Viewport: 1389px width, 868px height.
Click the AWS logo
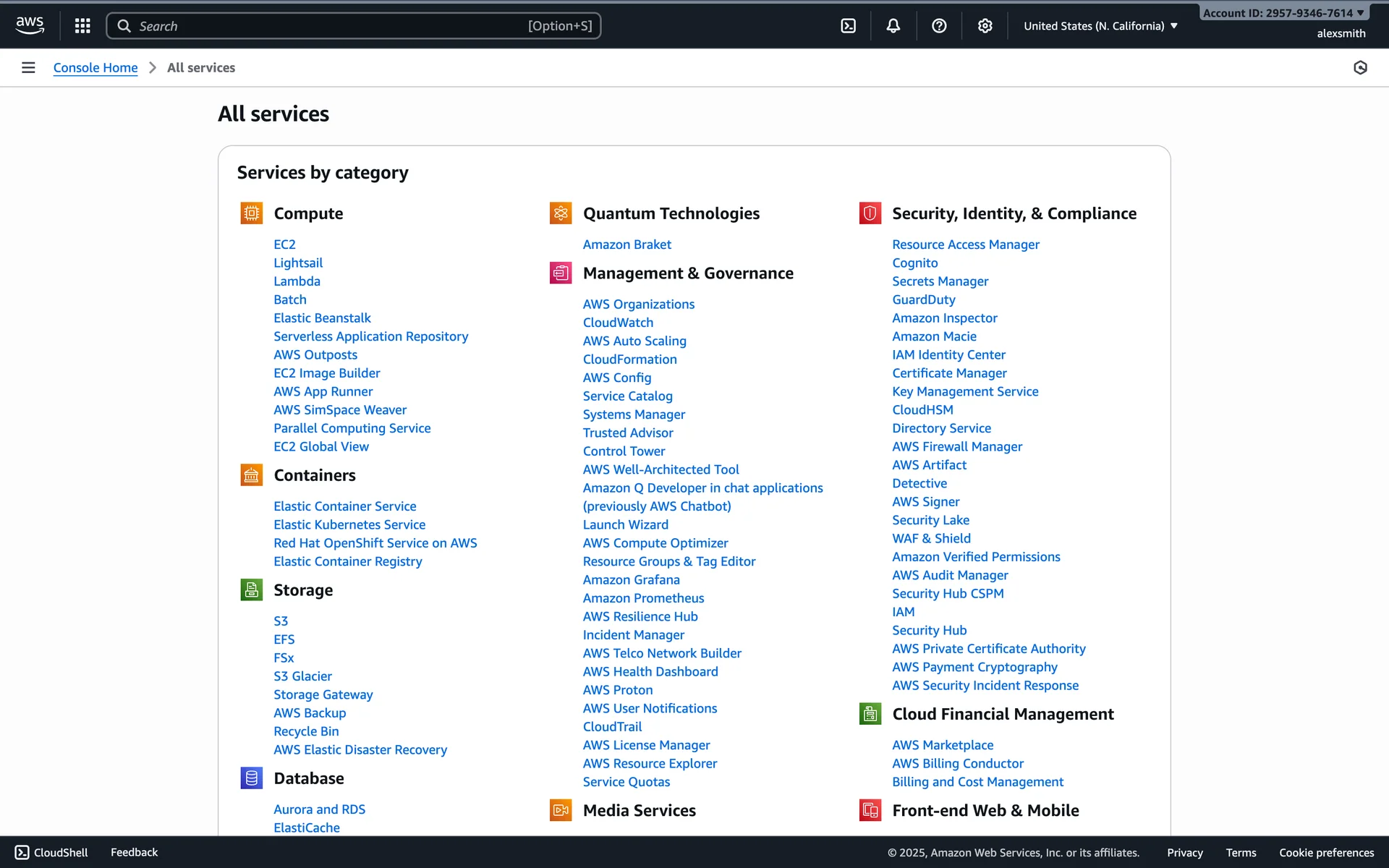click(30, 25)
